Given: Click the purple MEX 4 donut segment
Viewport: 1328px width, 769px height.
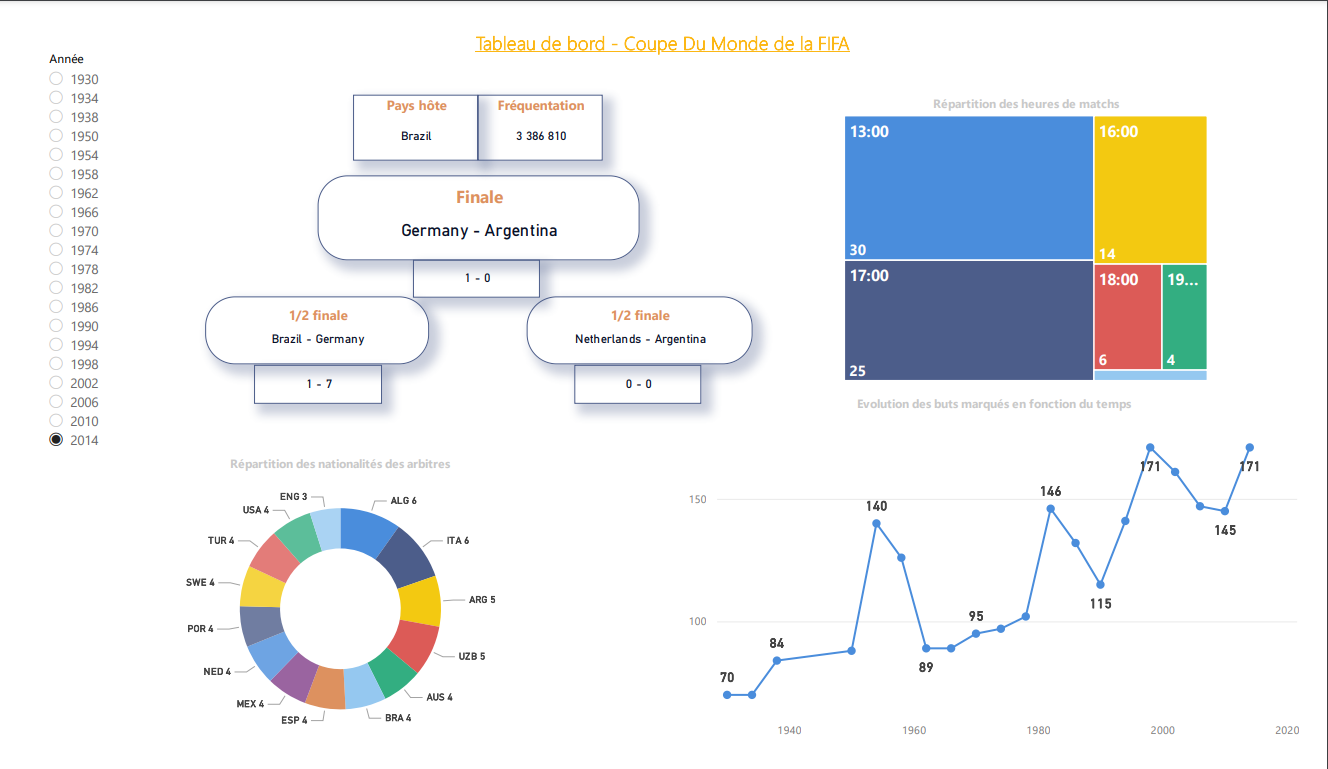Looking at the screenshot, I should click(x=294, y=676).
